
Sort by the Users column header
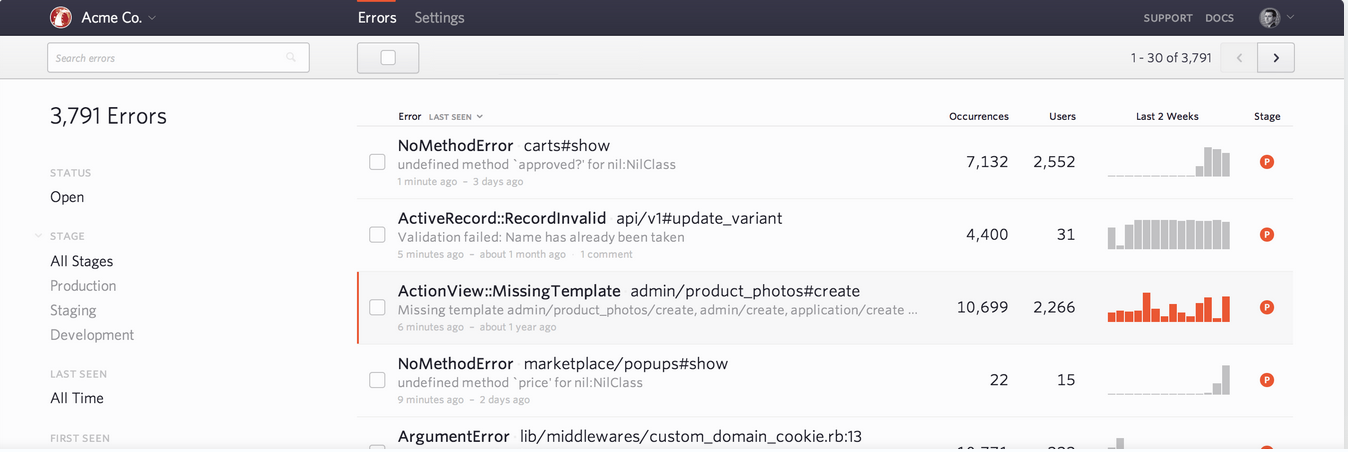tap(1062, 117)
